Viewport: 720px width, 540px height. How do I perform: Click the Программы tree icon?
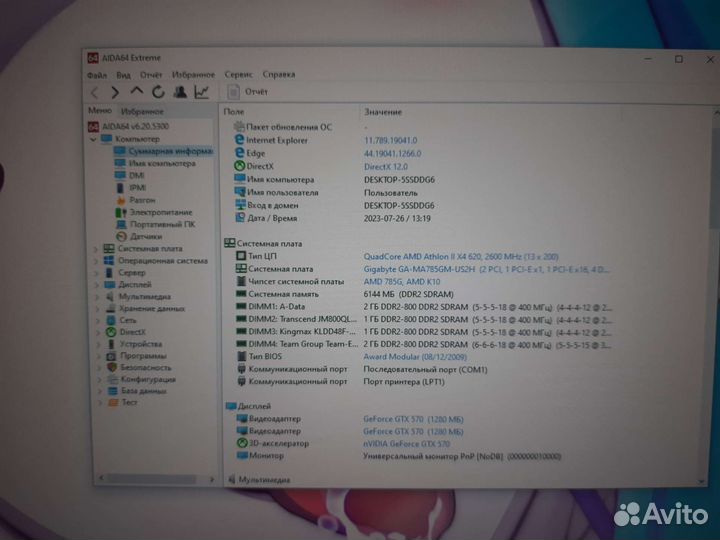(112, 356)
